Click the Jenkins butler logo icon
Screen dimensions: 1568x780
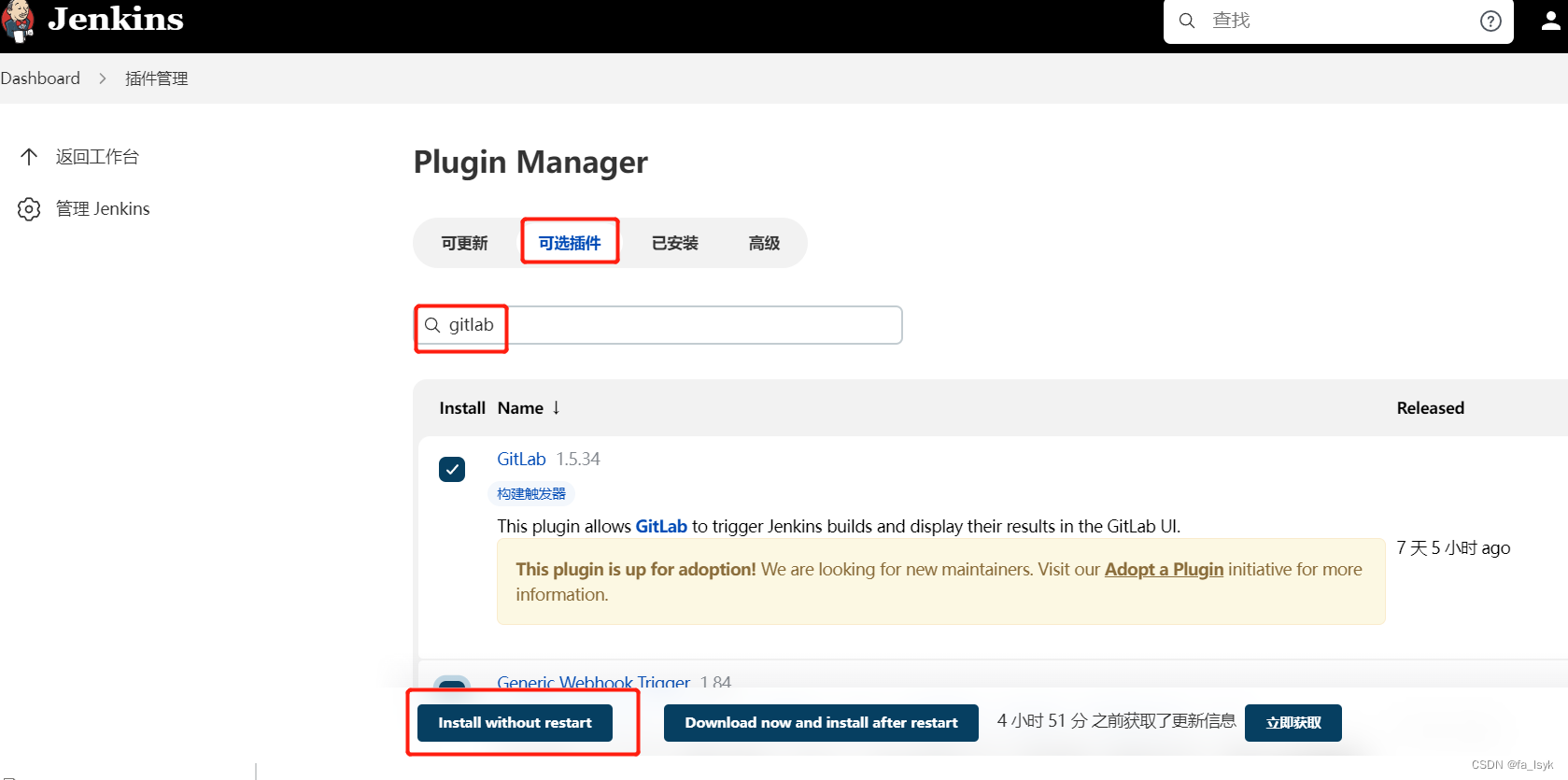(17, 21)
